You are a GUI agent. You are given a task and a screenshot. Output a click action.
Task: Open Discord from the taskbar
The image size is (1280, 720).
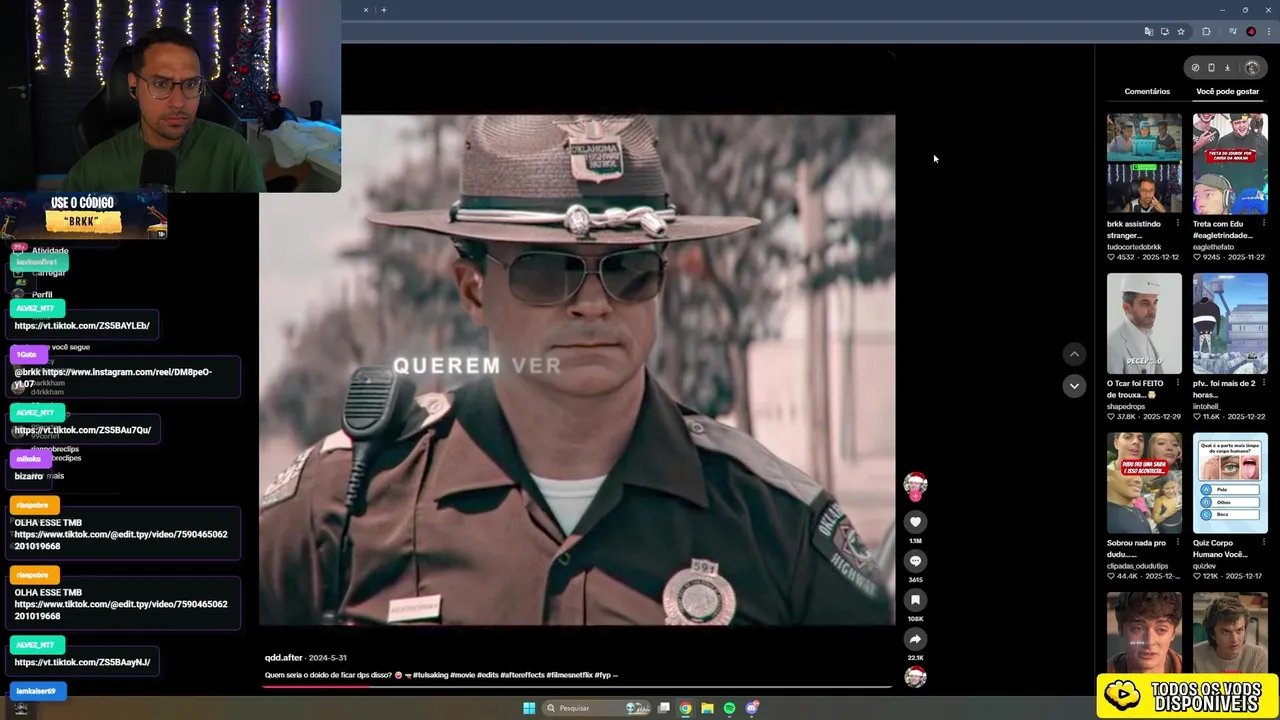click(752, 708)
